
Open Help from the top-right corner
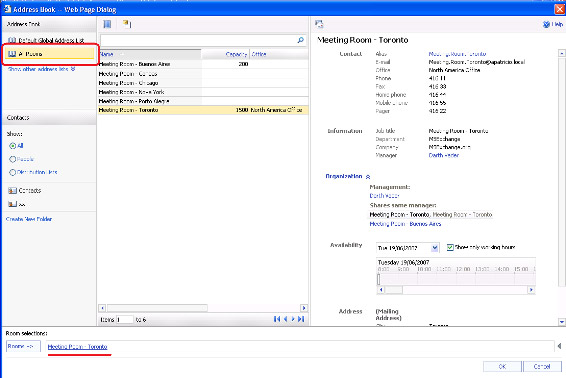tap(552, 24)
